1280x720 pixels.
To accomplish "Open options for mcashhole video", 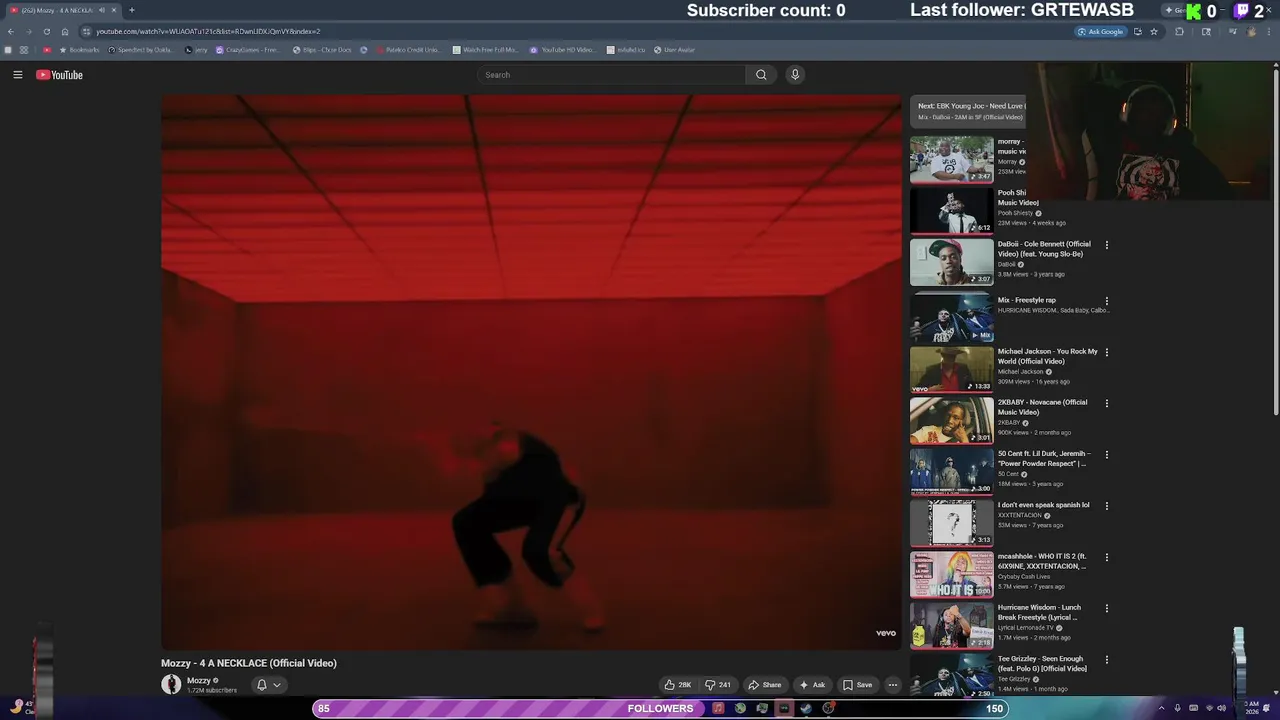I will click(1106, 557).
